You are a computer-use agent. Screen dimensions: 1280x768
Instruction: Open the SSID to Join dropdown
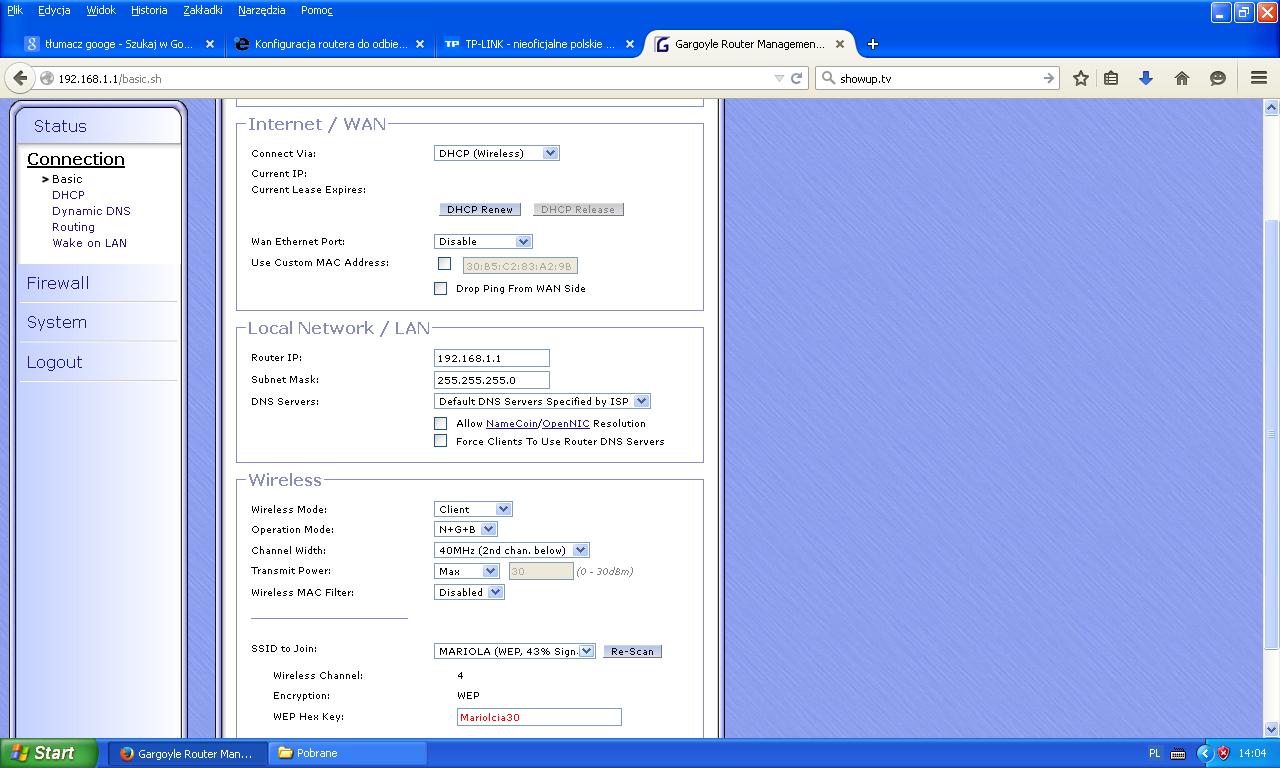(x=515, y=651)
